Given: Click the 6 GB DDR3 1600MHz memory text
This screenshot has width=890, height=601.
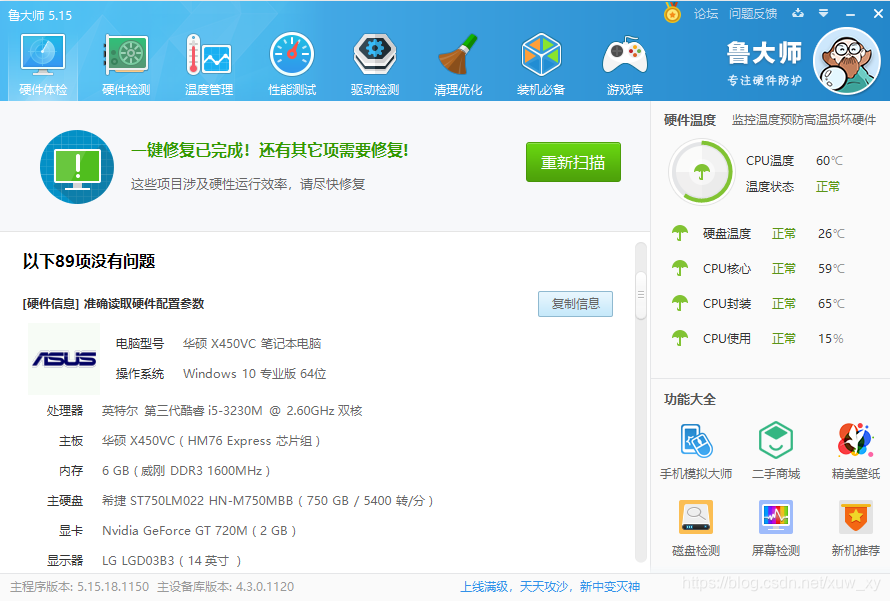Looking at the screenshot, I should tap(186, 470).
